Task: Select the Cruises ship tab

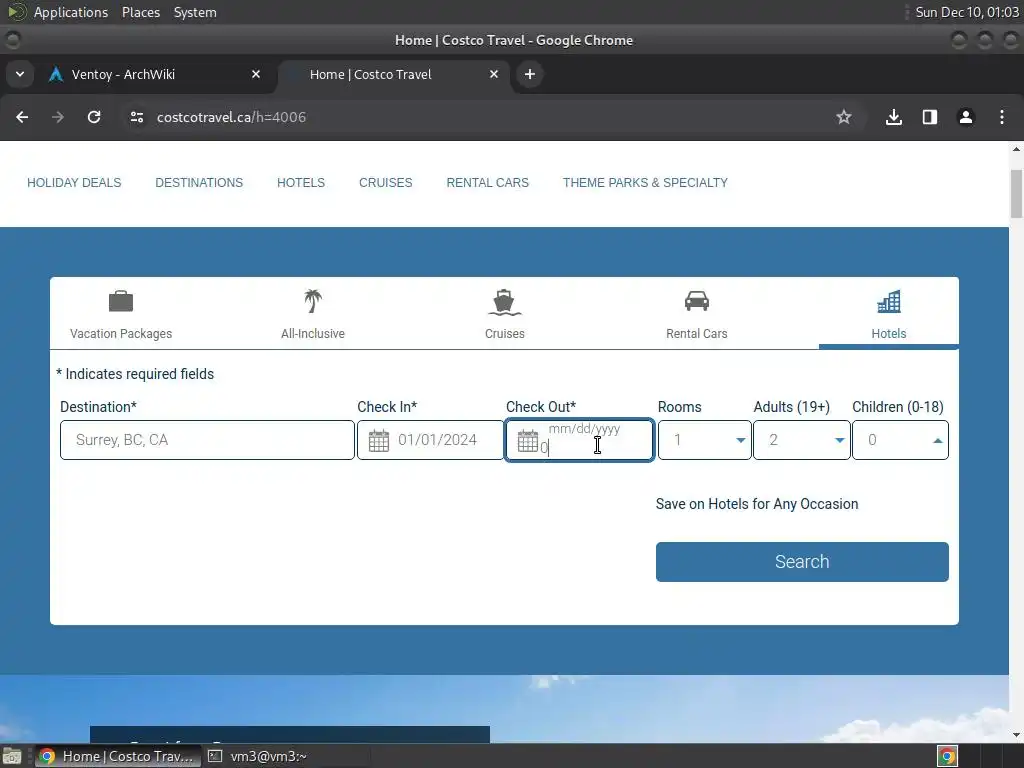Action: pos(504,315)
